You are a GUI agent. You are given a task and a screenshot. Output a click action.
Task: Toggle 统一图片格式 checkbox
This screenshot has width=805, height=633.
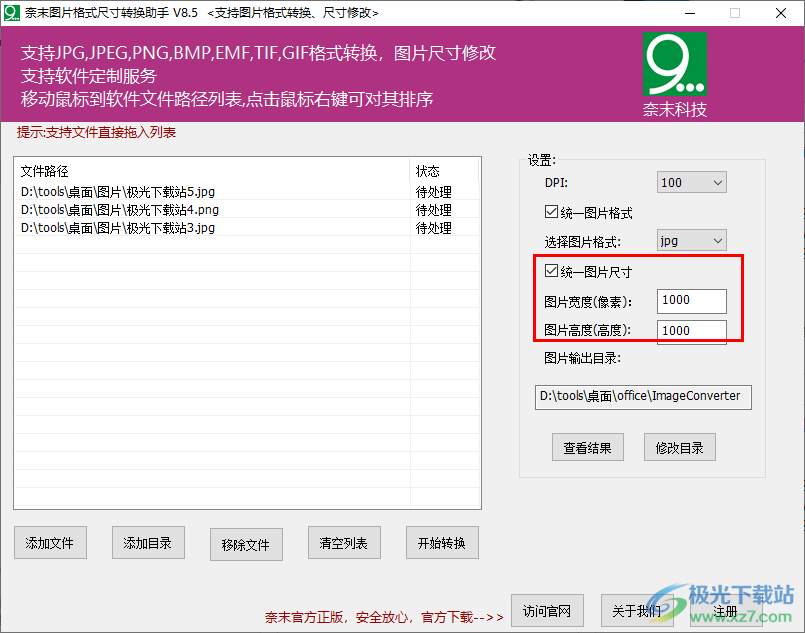click(x=551, y=212)
